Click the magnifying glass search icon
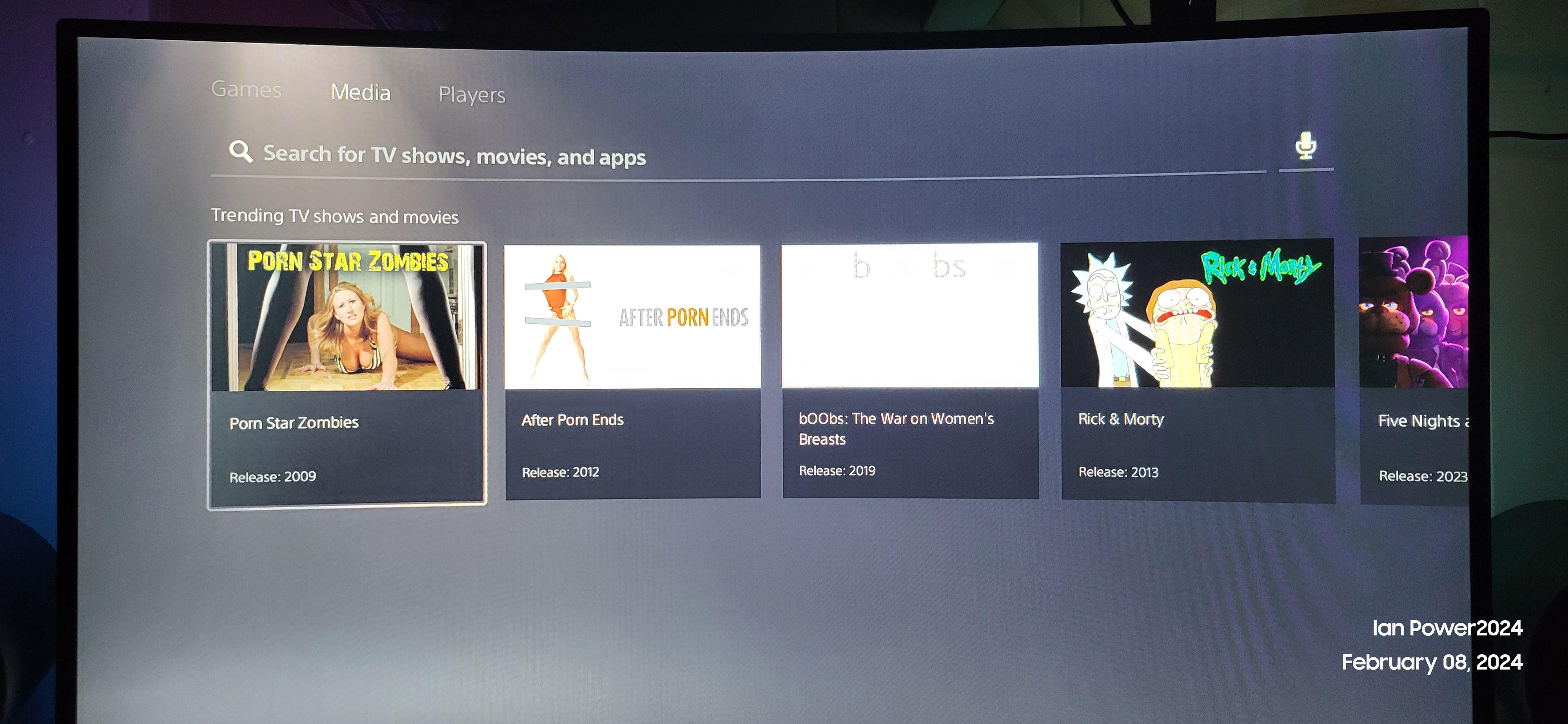1568x724 pixels. point(241,151)
